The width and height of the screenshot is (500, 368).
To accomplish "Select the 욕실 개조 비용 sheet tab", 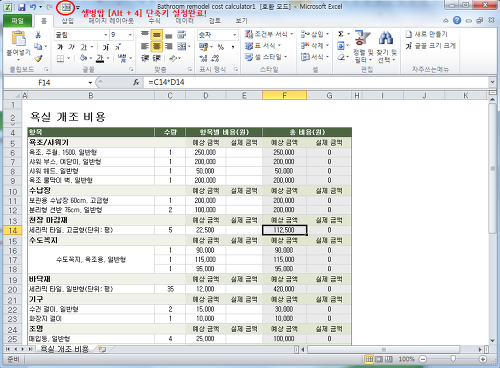I will [x=64, y=349].
